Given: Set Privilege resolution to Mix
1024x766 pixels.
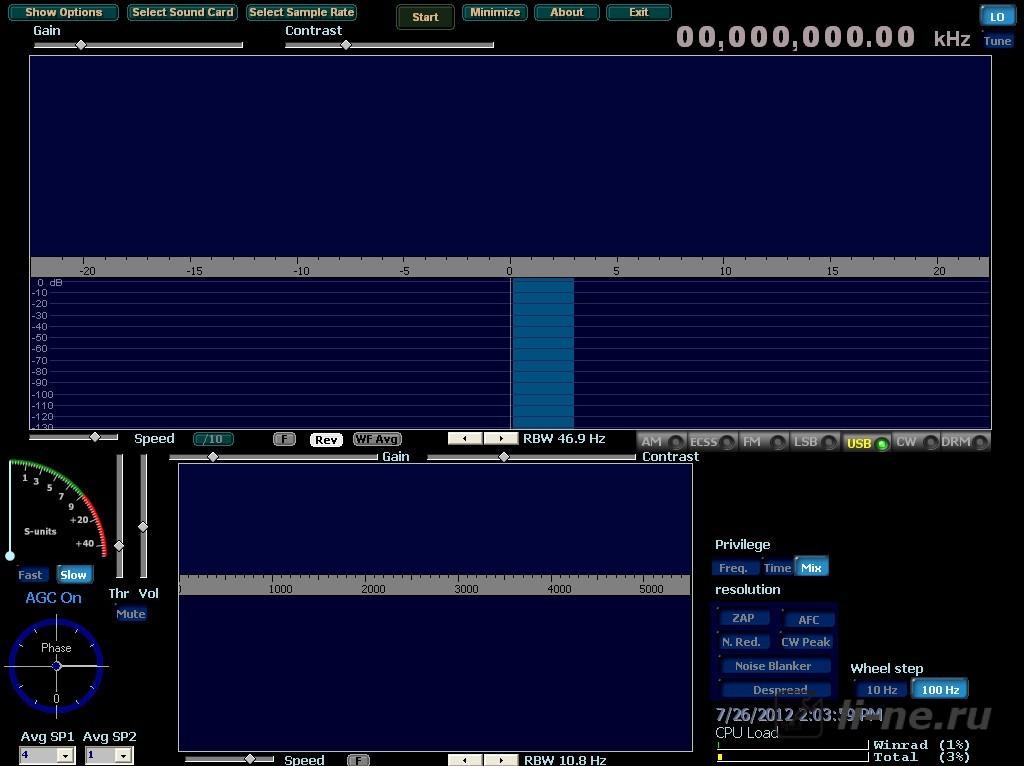Looking at the screenshot, I should click(x=811, y=567).
